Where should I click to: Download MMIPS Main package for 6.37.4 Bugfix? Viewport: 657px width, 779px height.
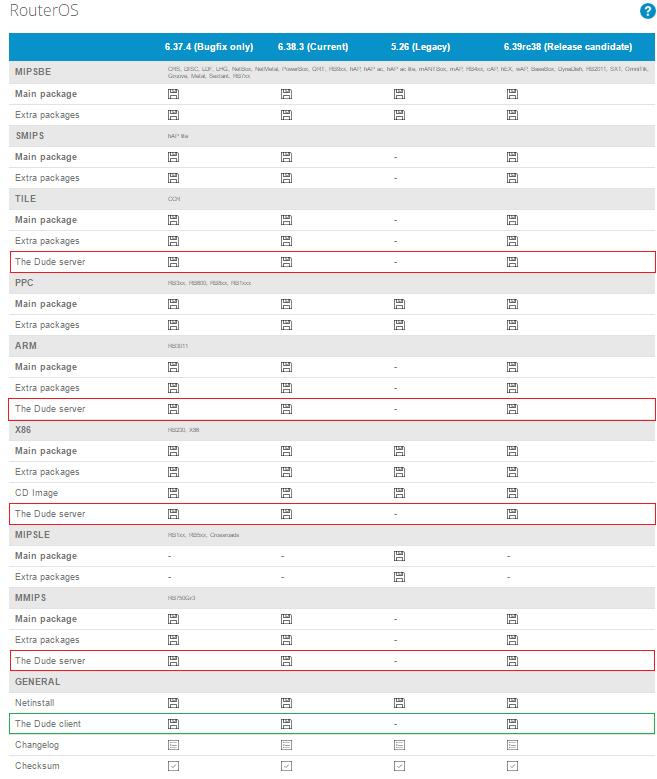tap(173, 619)
